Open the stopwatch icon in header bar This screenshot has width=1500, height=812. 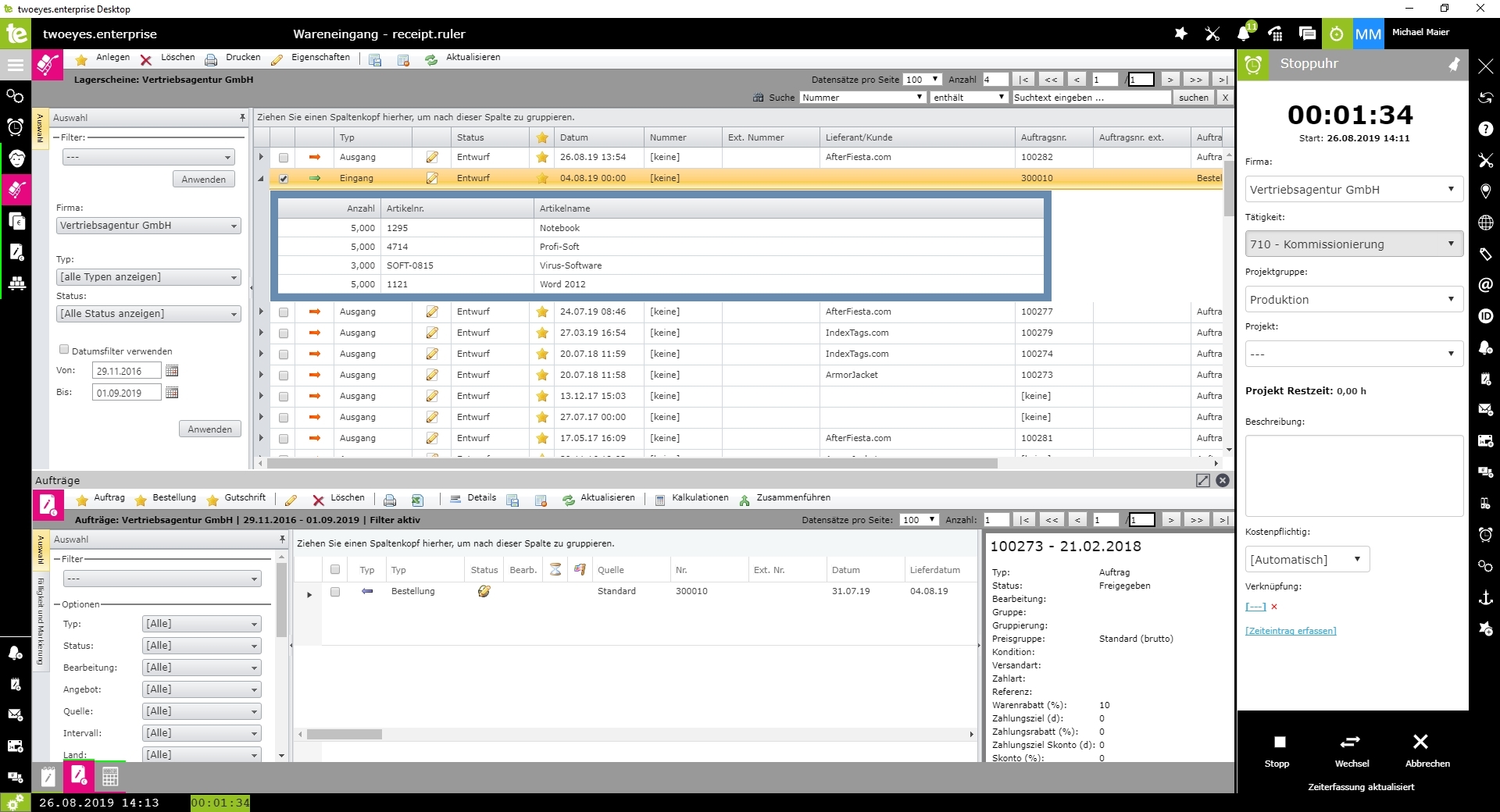pos(1337,34)
